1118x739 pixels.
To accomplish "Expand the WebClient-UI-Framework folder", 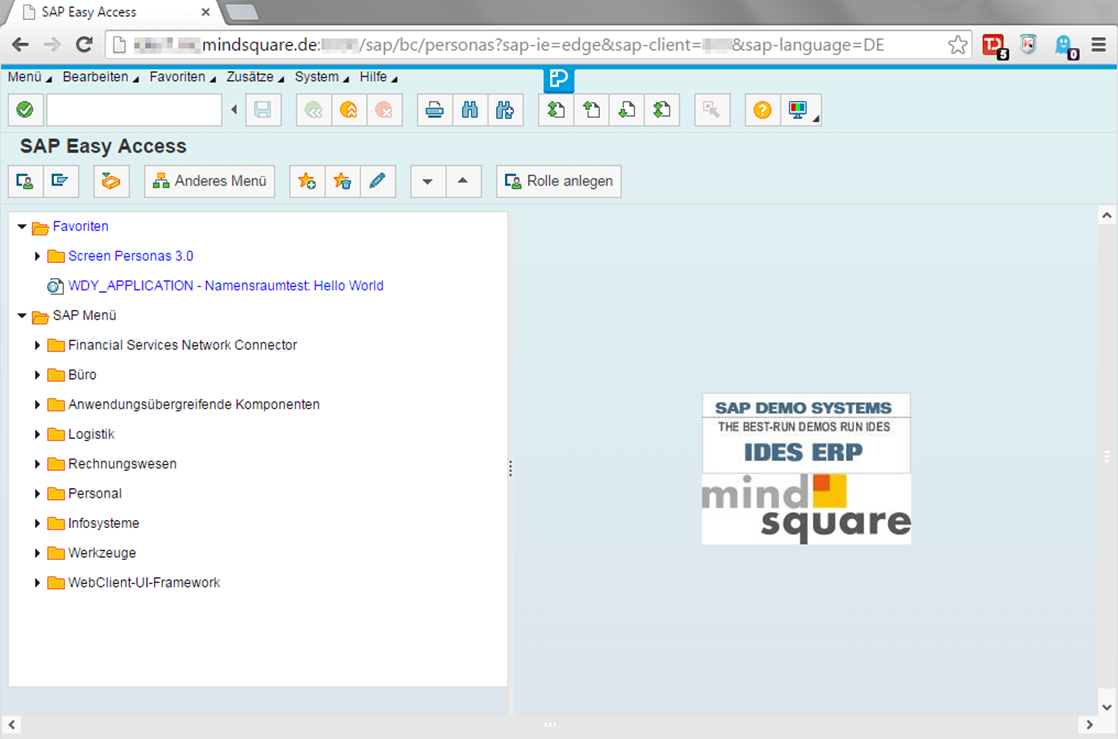I will pos(37,583).
